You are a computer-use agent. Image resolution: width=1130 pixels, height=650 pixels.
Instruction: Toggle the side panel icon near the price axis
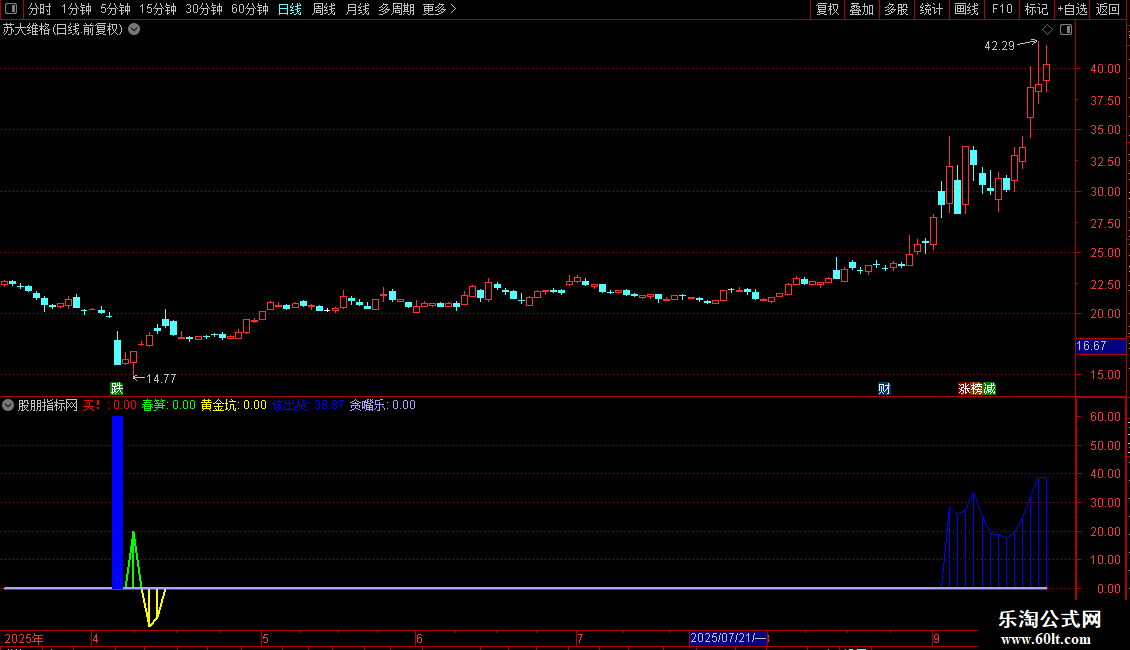(x=1066, y=30)
